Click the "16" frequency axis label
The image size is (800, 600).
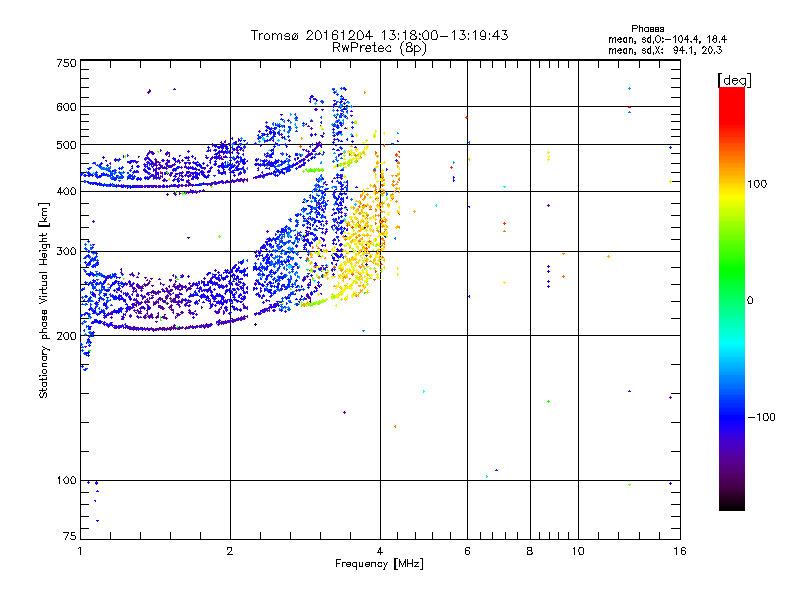680,551
